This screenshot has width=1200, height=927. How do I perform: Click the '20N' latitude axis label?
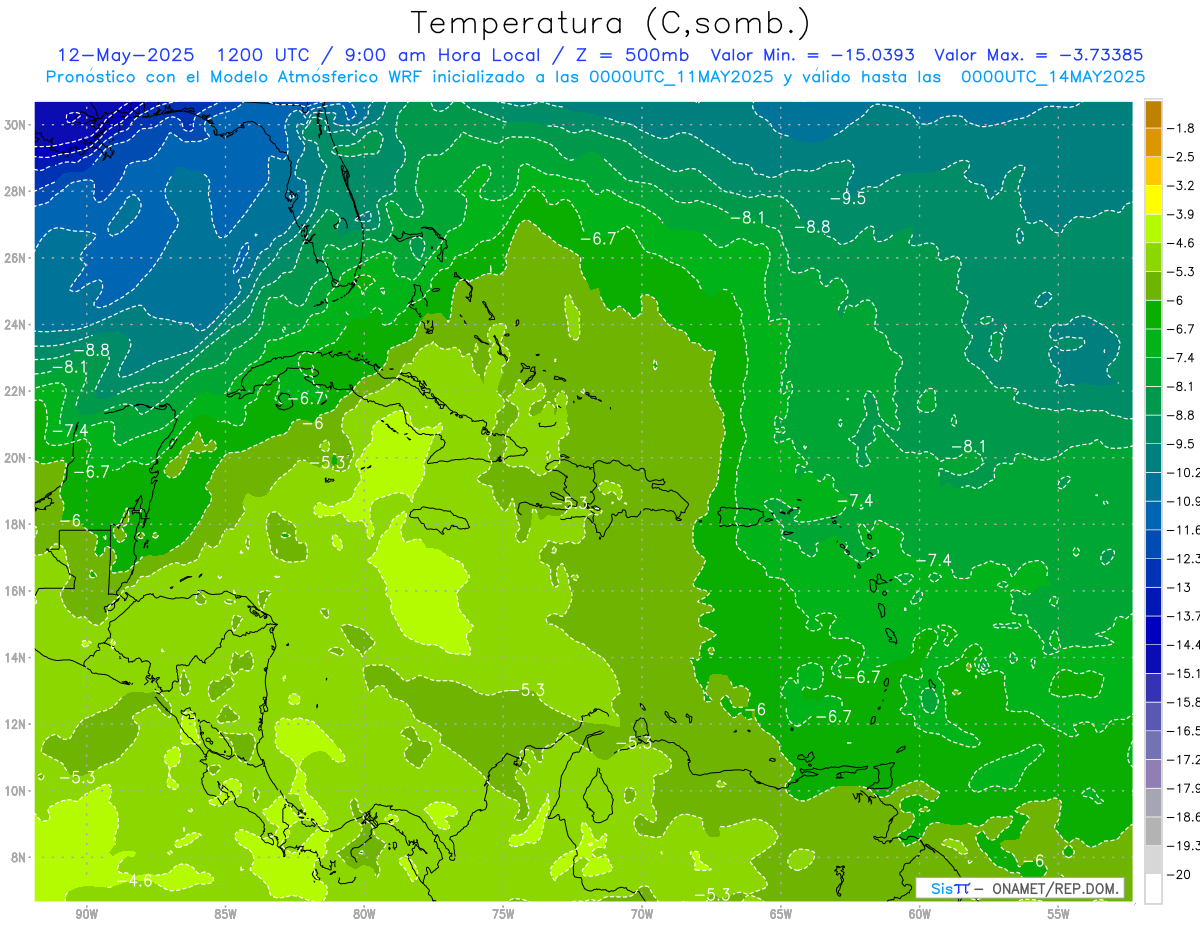coord(15,458)
